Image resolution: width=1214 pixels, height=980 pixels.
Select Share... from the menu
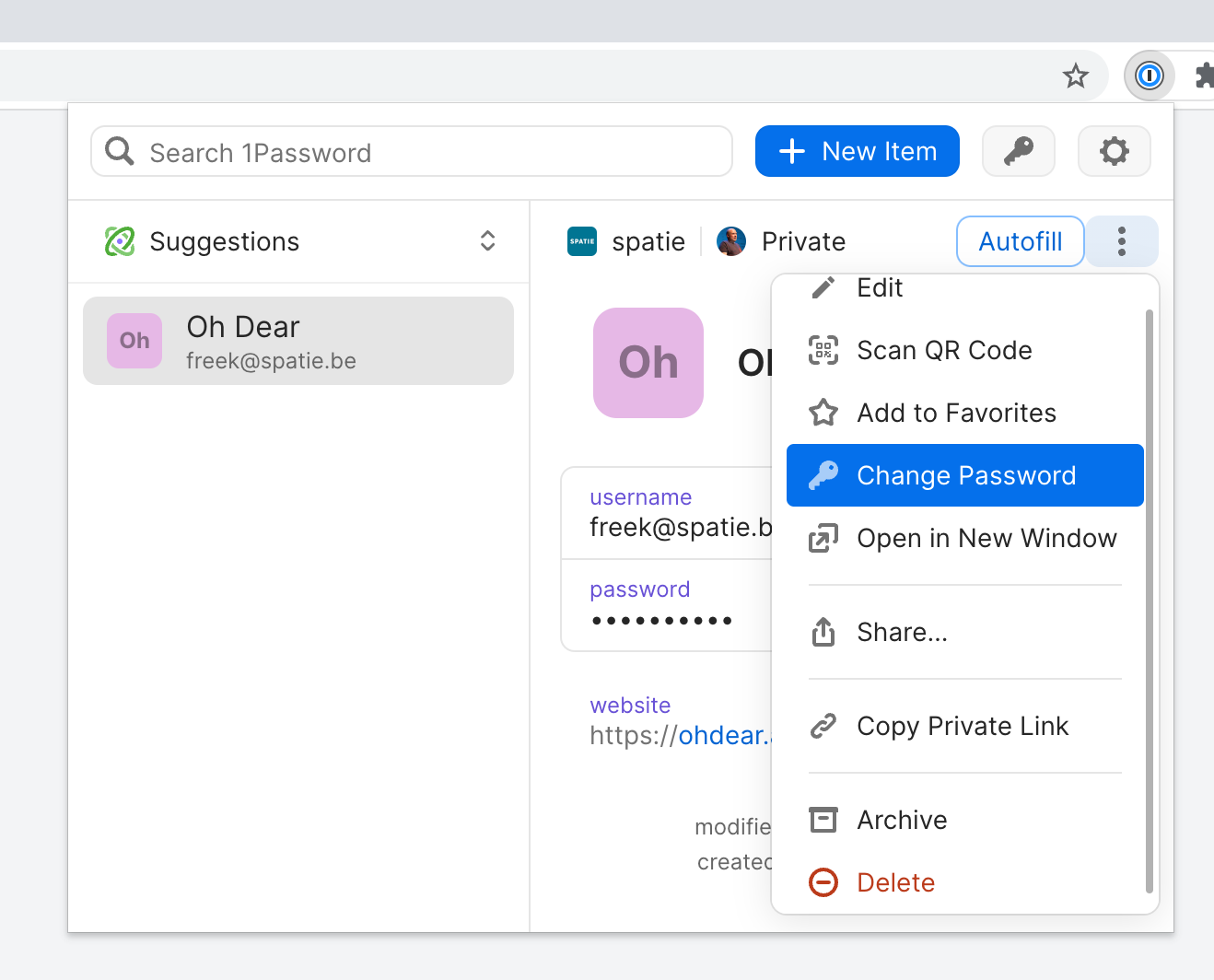[965, 632]
